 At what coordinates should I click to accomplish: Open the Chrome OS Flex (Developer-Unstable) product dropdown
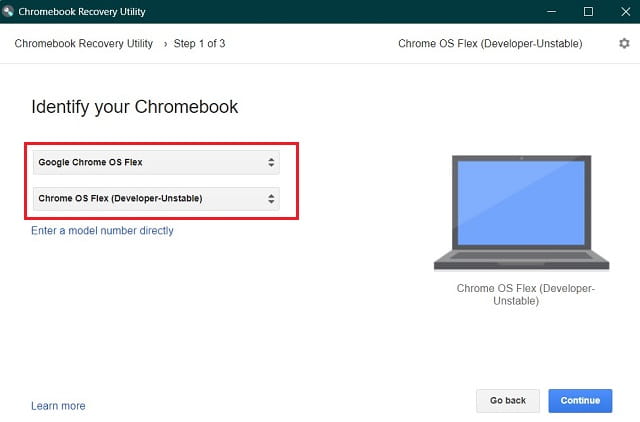(156, 199)
